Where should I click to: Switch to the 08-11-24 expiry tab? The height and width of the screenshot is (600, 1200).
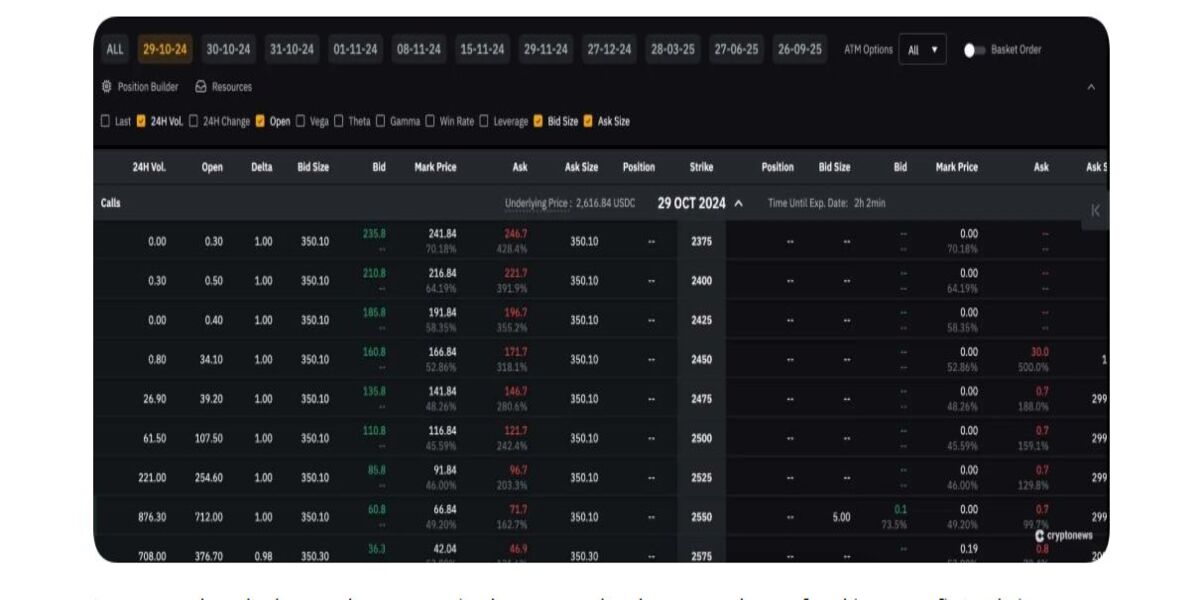click(419, 49)
